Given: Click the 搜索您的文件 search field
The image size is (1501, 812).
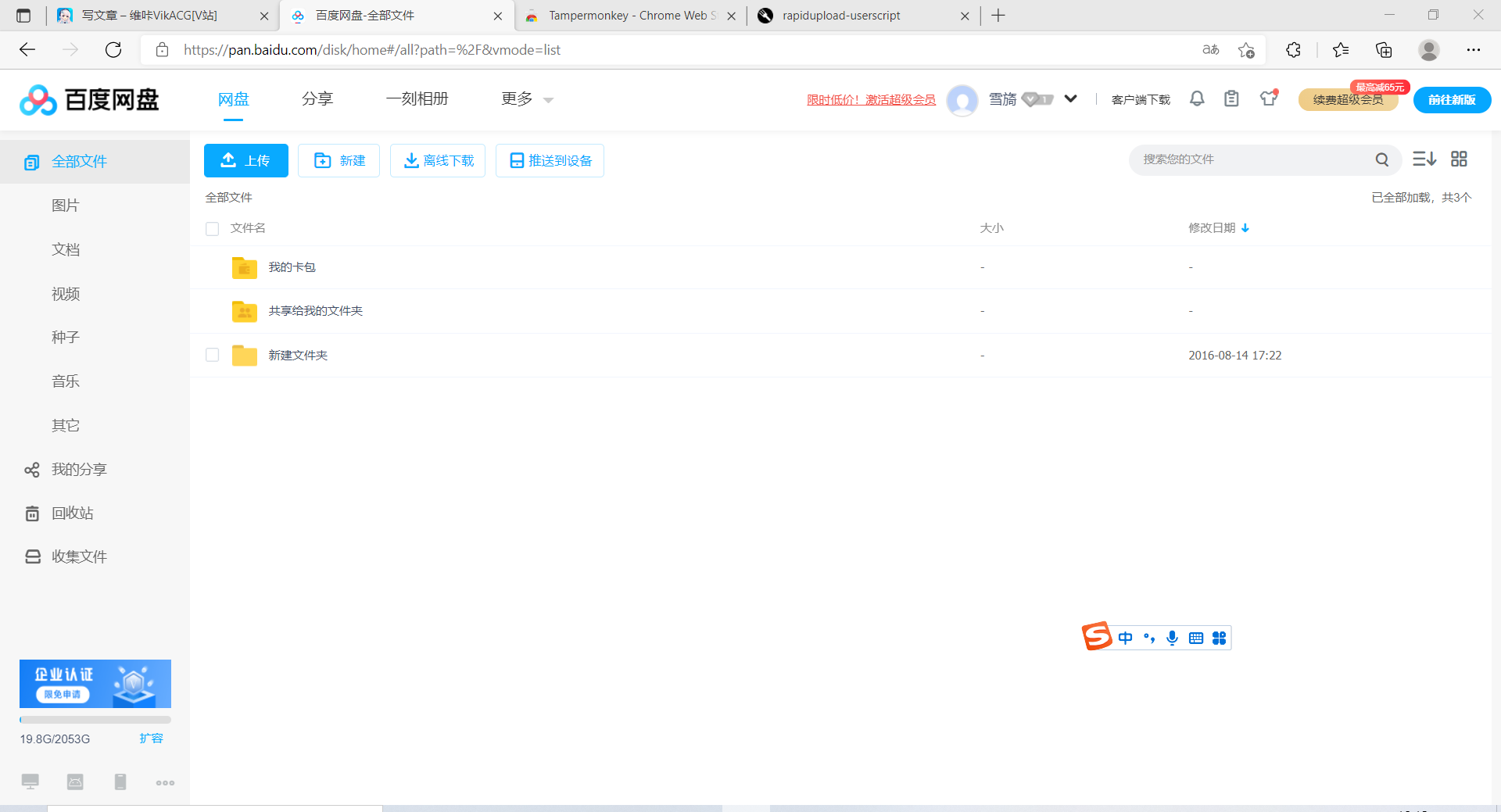Looking at the screenshot, I should pos(1251,159).
